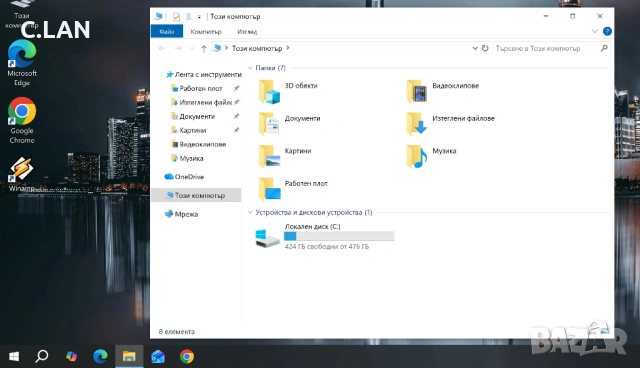Open the Windows Start menu
Image resolution: width=640 pixels, height=368 pixels.
pos(14,357)
